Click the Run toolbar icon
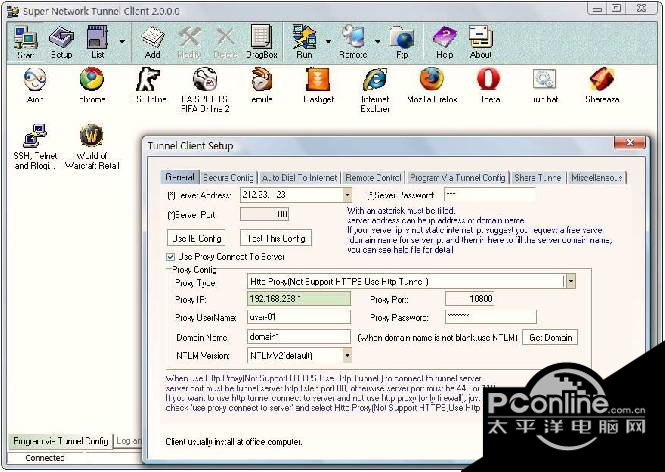The height and width of the screenshot is (472, 665). 304,42
